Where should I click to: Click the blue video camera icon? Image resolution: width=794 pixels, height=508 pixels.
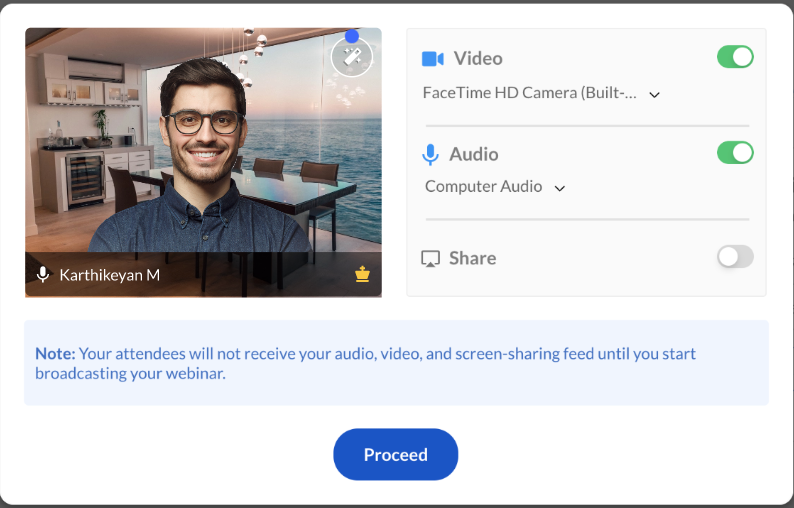click(432, 59)
